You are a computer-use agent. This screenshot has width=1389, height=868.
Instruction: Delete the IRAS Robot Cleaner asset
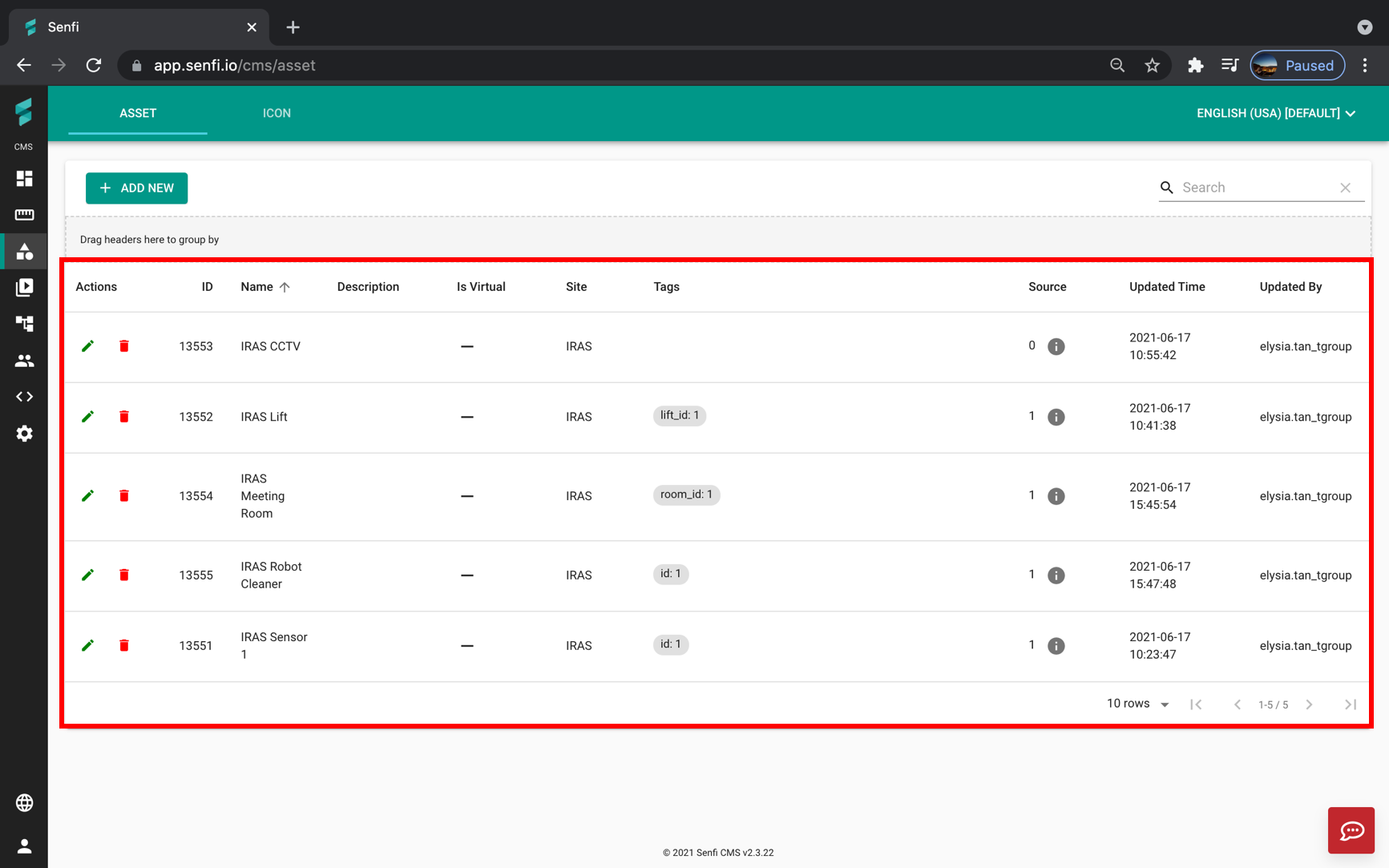(x=124, y=575)
